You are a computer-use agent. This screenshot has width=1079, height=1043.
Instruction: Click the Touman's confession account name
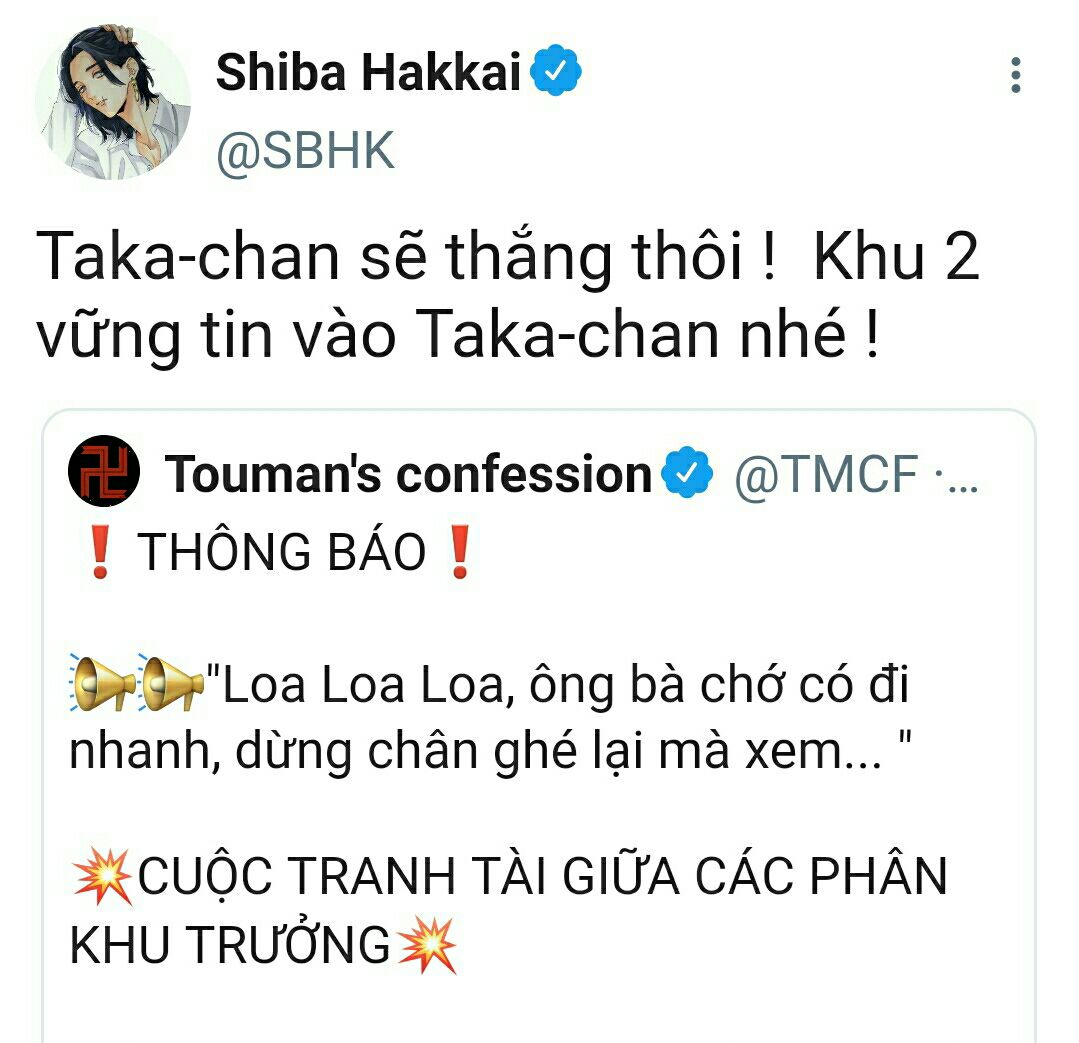408,474
